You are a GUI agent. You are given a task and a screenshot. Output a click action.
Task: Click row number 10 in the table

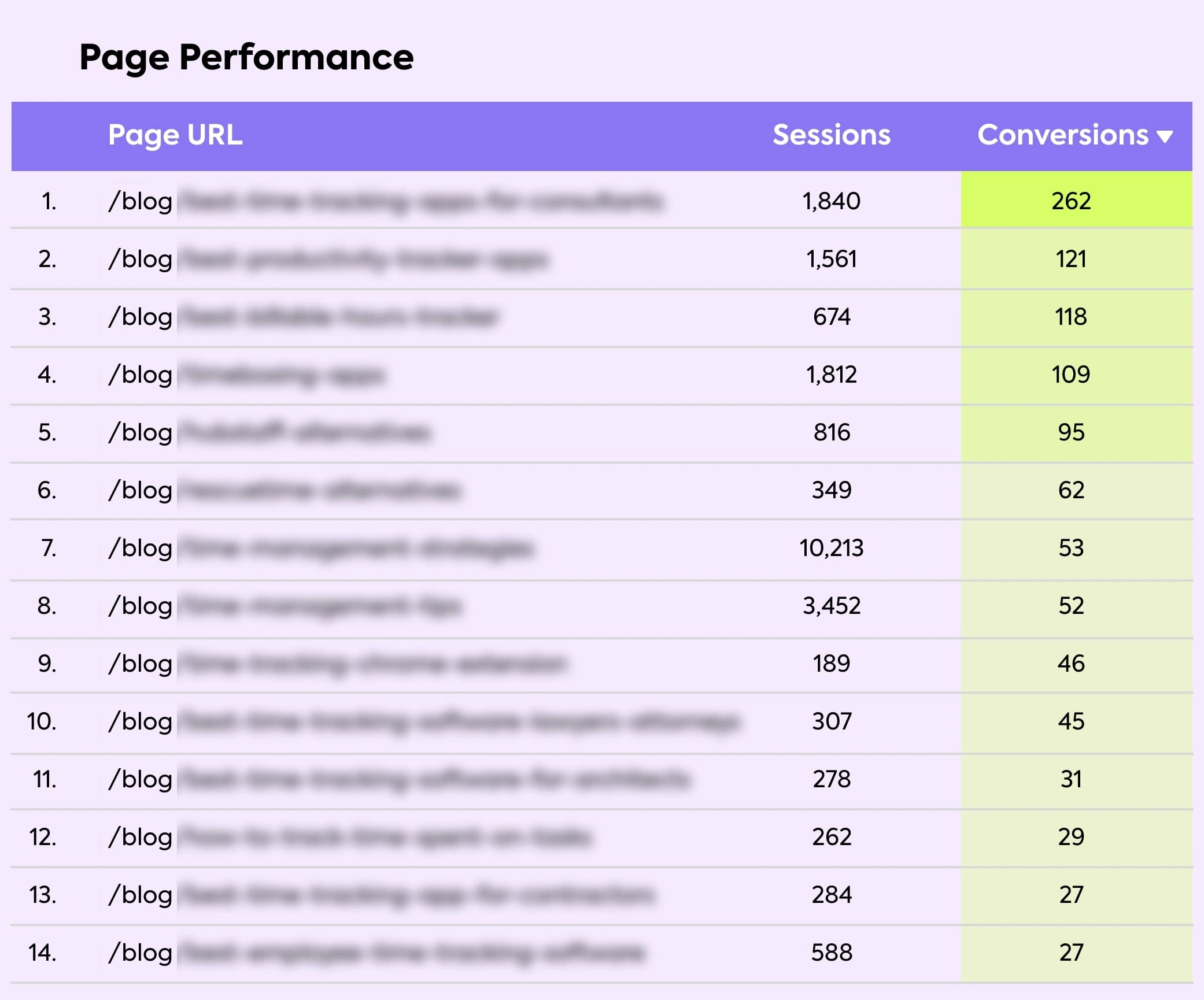coord(42,721)
